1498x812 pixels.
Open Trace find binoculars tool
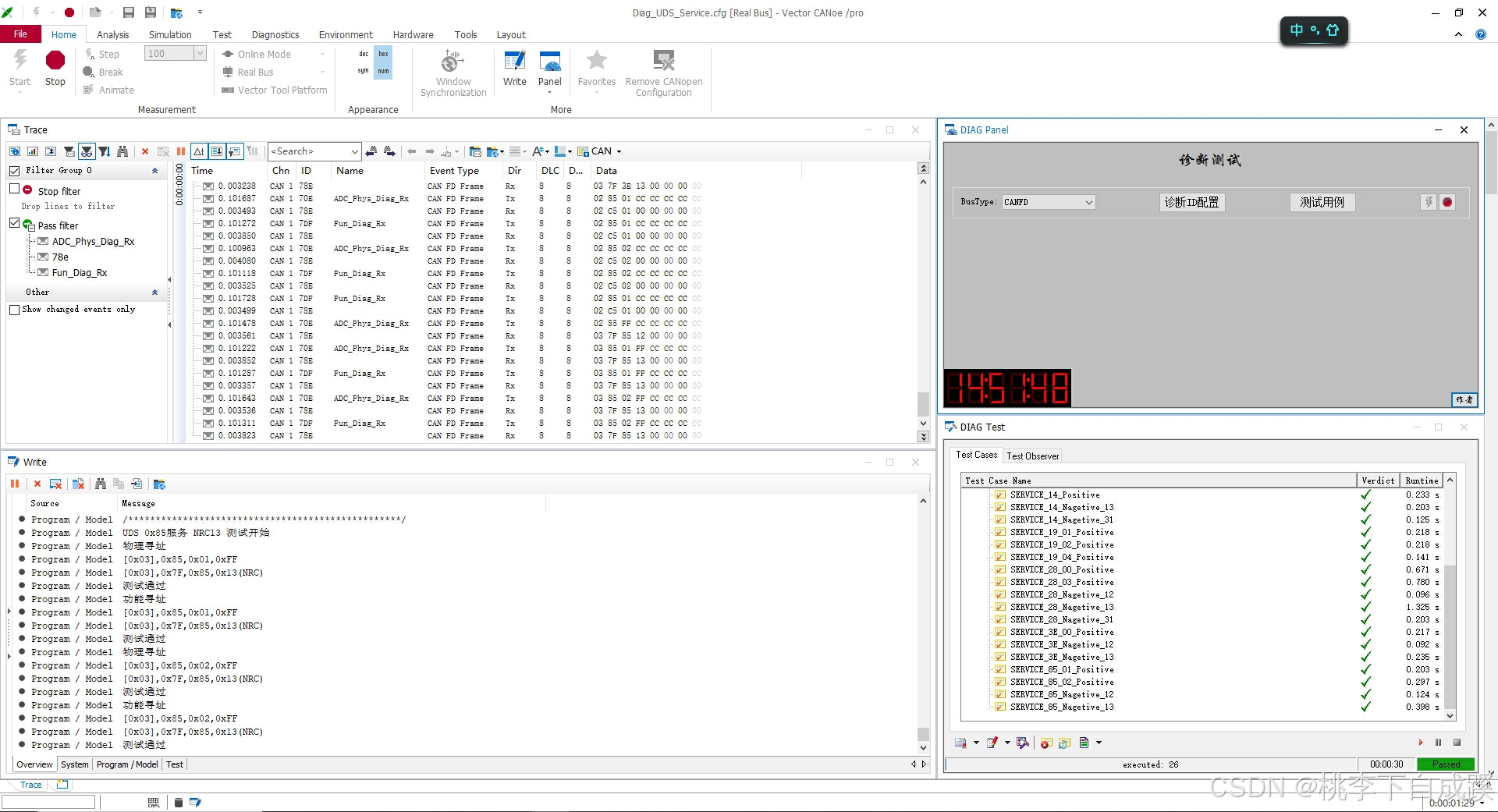point(122,151)
